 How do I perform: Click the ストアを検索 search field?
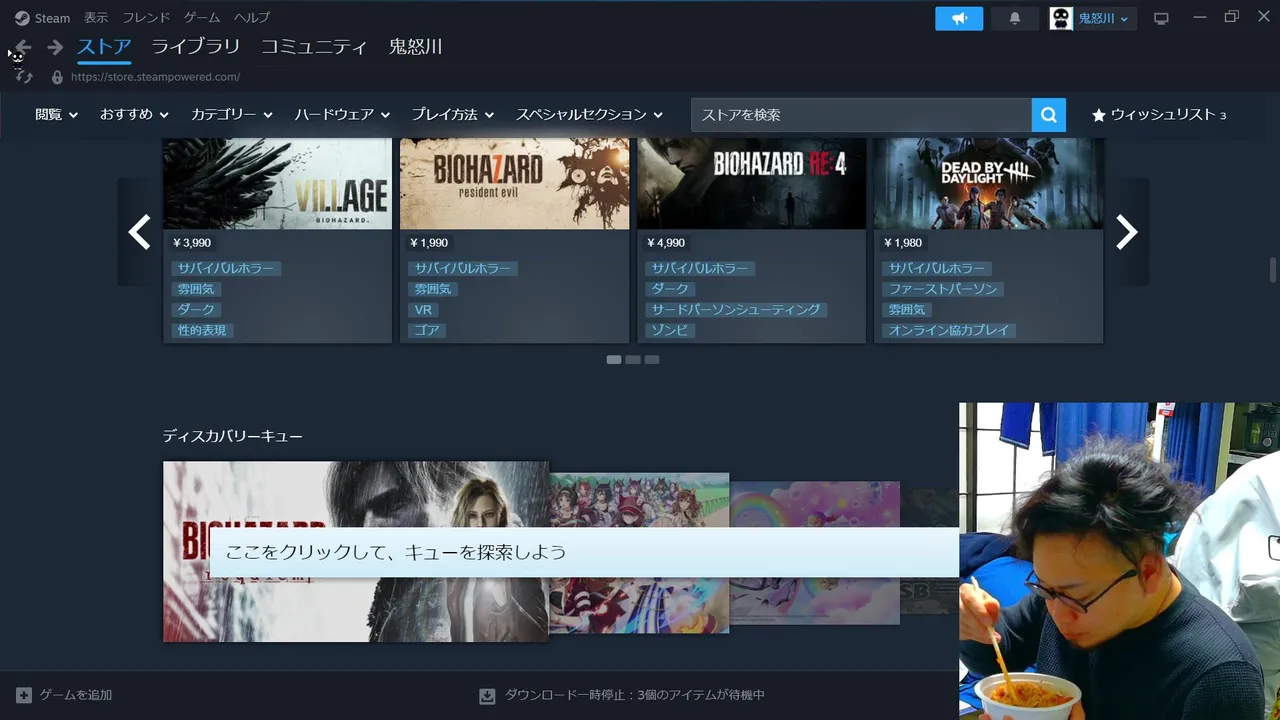(x=861, y=115)
